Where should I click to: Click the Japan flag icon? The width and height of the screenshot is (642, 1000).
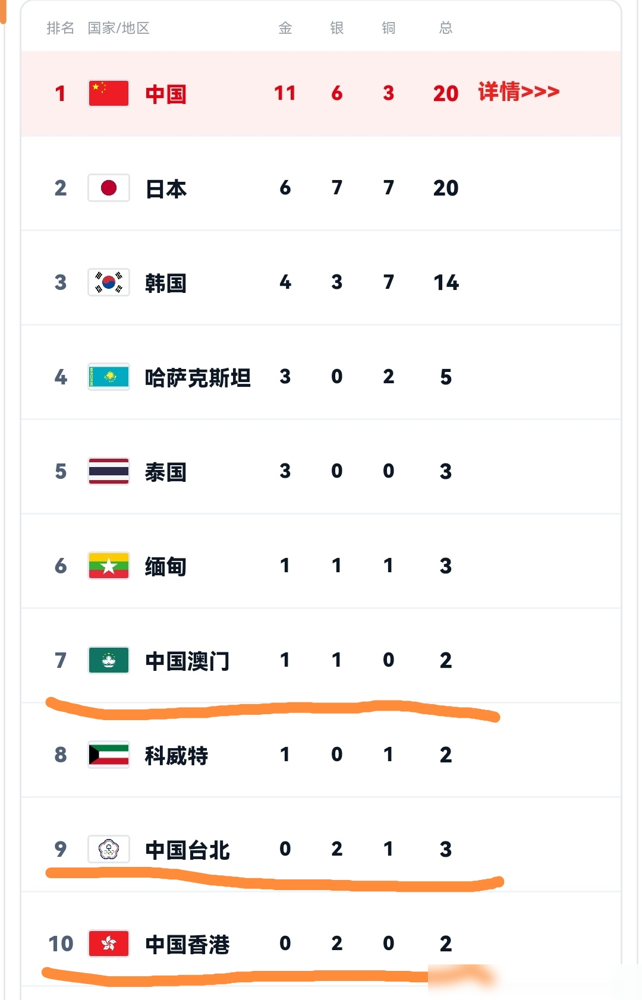pos(108,188)
